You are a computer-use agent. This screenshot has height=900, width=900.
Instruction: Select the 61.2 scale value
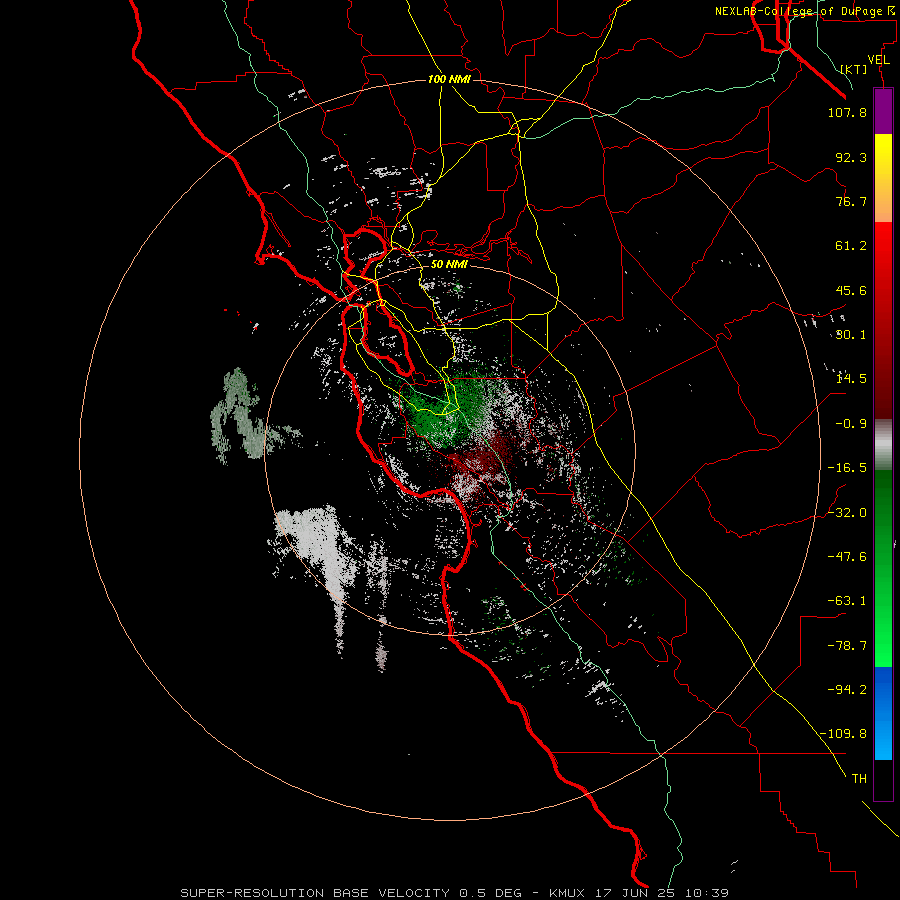[x=851, y=246]
